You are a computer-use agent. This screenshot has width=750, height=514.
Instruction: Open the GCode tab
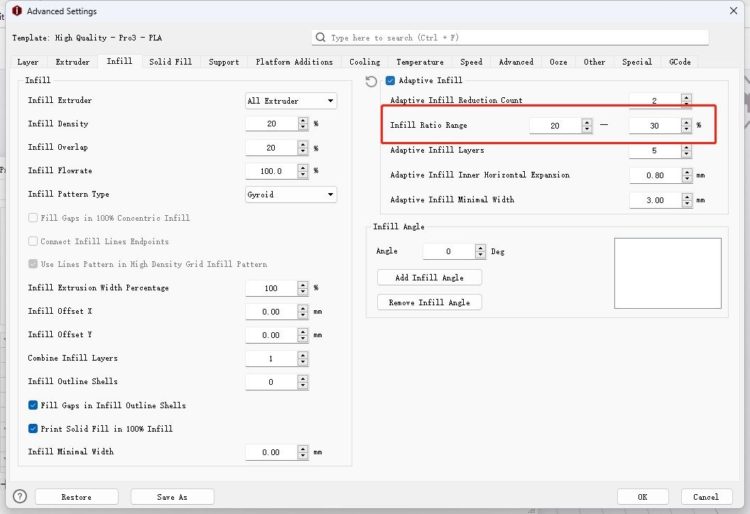(680, 62)
